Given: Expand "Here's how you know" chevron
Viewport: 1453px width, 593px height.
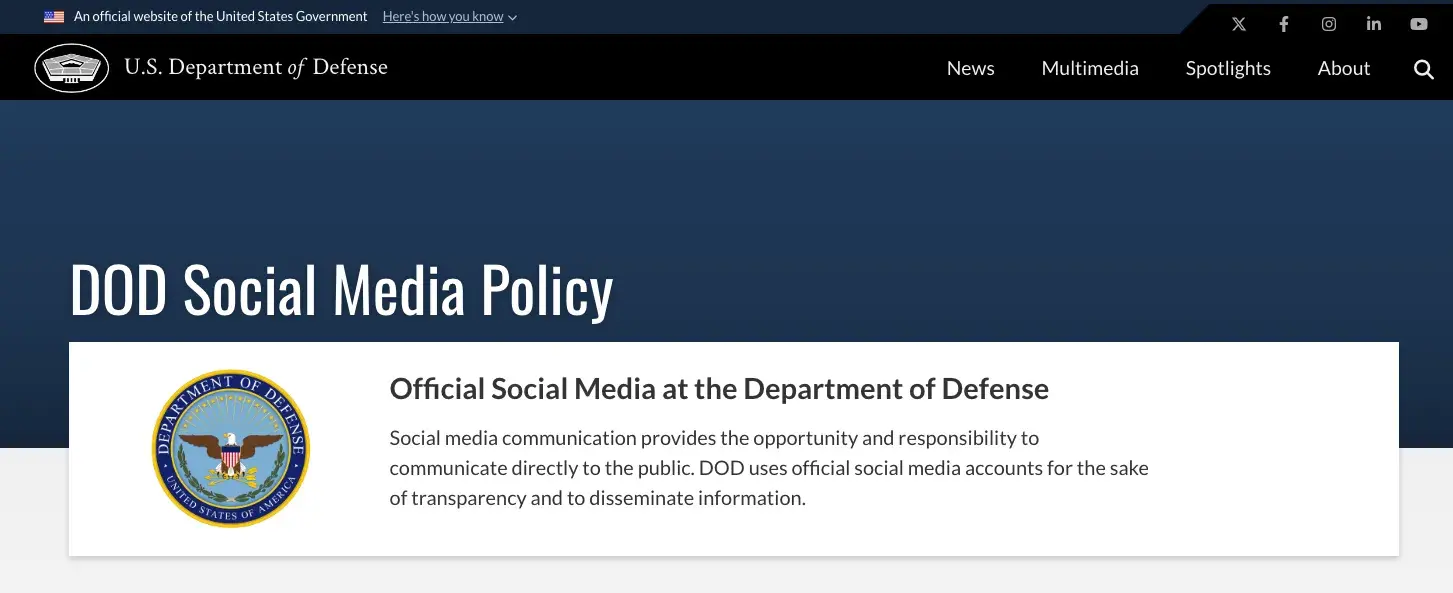Looking at the screenshot, I should coord(513,18).
